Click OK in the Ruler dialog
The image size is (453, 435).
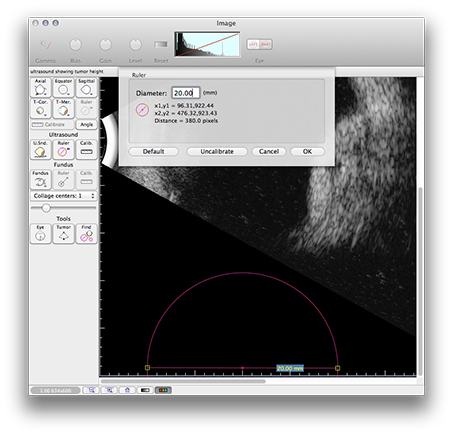pos(307,152)
